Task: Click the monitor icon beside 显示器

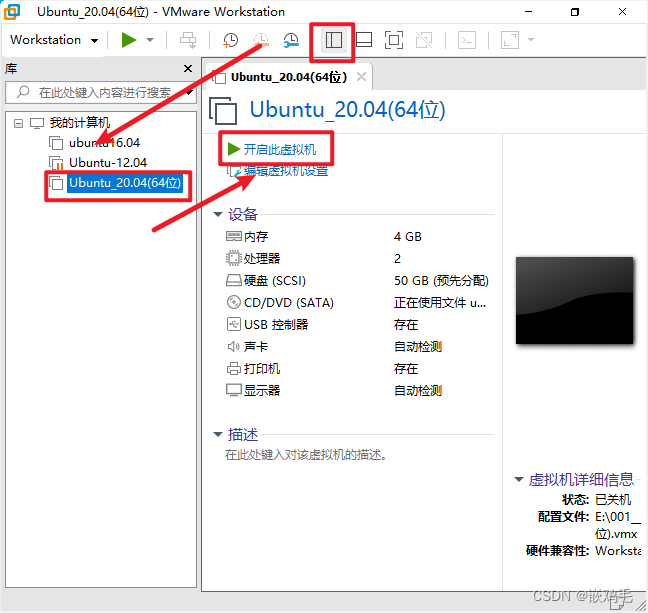Action: (x=233, y=390)
